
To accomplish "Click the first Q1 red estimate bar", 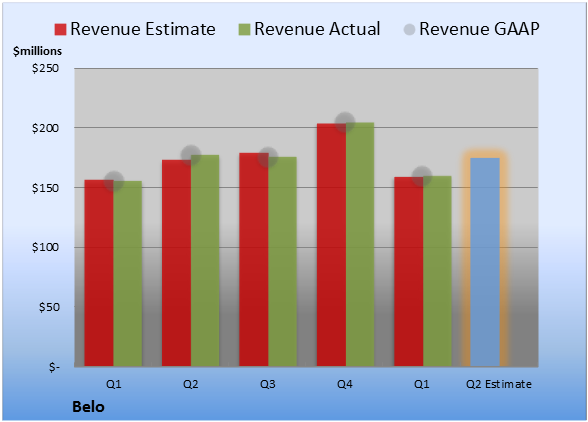I will pos(99,273).
